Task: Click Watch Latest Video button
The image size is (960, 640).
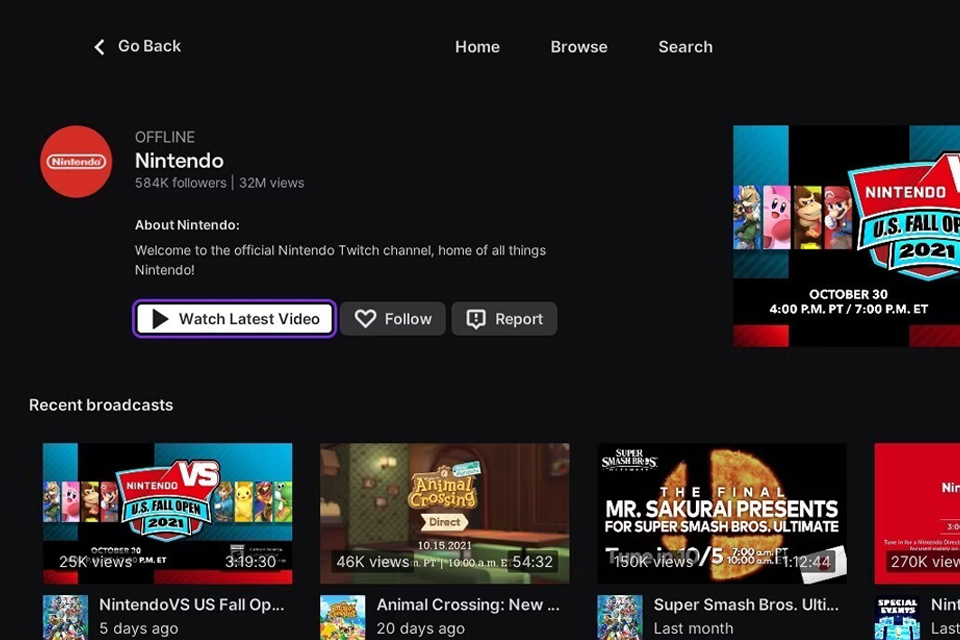Action: [234, 318]
